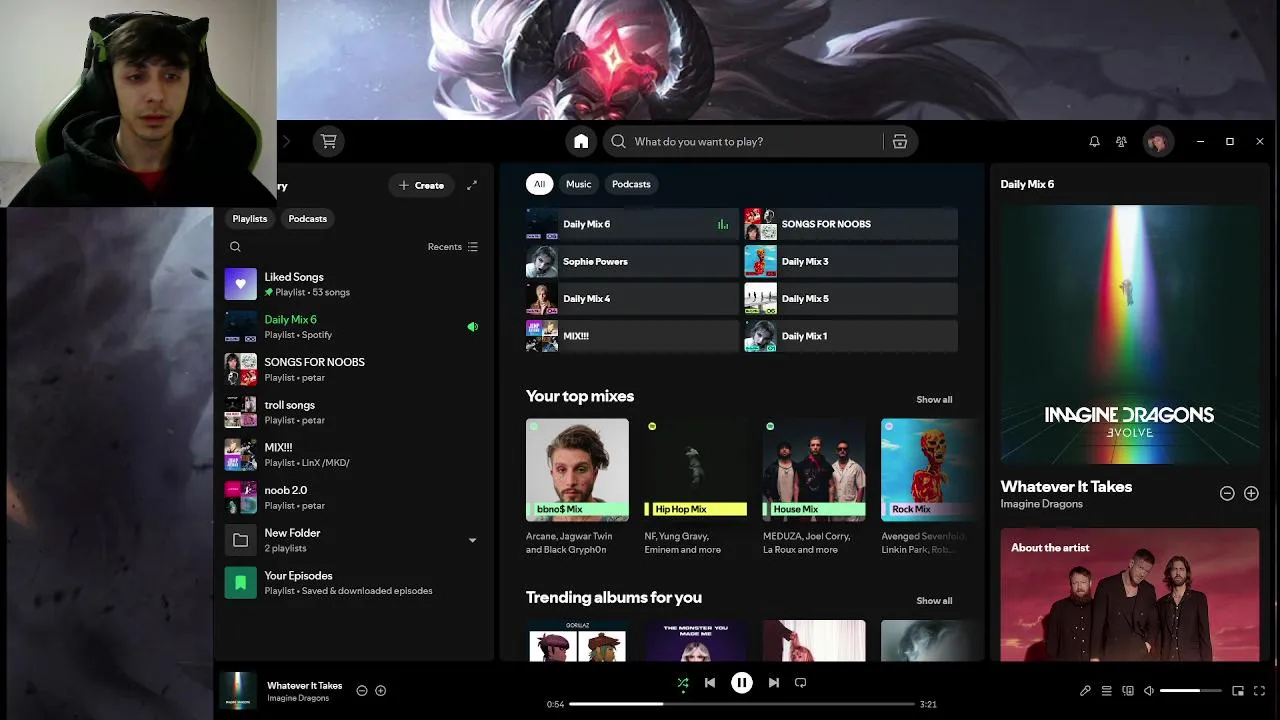The image size is (1280, 720).
Task: Open SONGS FOR NOOBS shortcut tile
Action: [x=851, y=224]
